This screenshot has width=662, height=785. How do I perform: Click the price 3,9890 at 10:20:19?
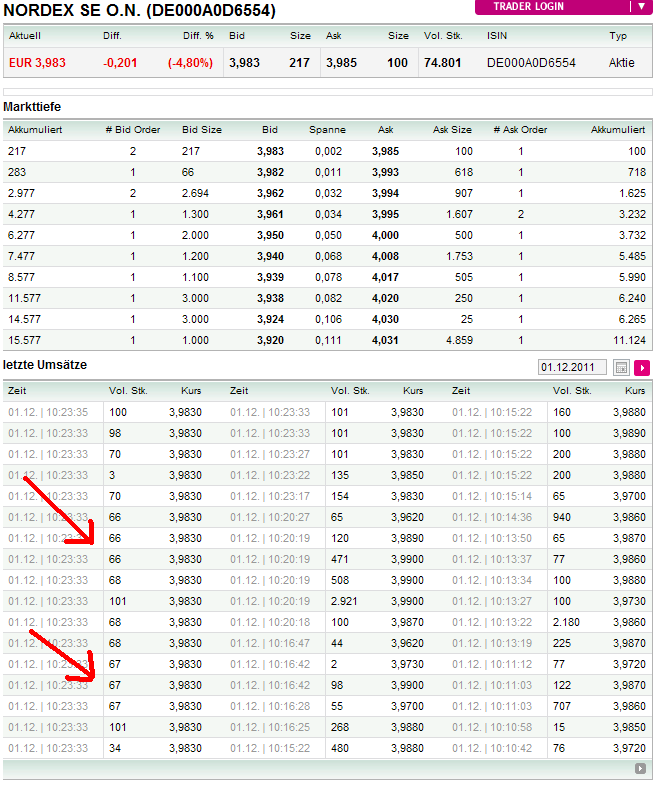tap(407, 538)
